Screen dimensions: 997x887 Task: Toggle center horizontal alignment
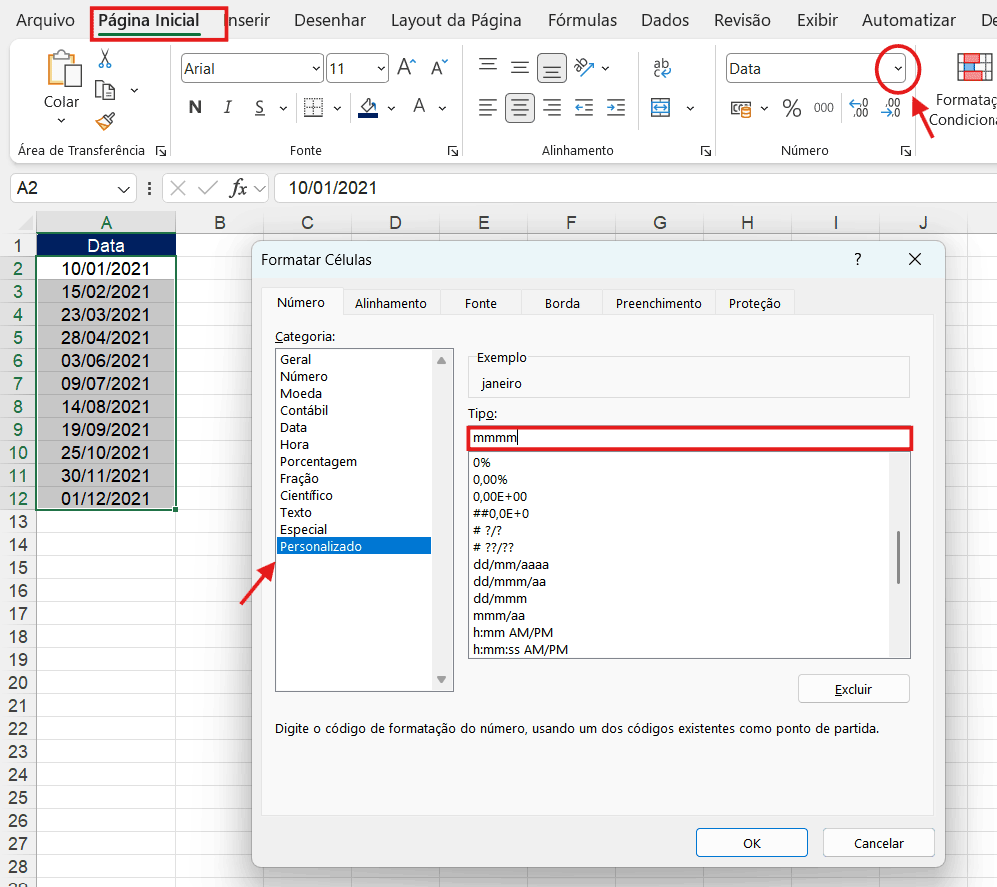point(519,107)
